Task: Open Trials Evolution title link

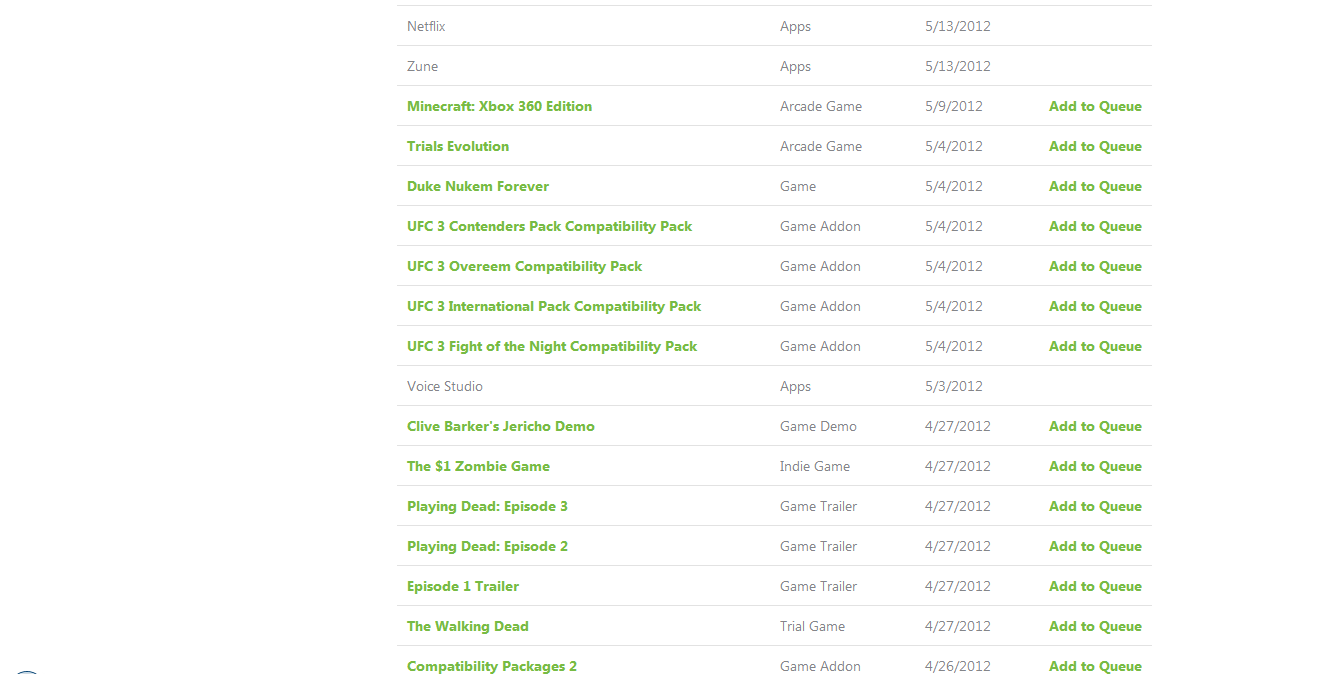Action: (458, 146)
